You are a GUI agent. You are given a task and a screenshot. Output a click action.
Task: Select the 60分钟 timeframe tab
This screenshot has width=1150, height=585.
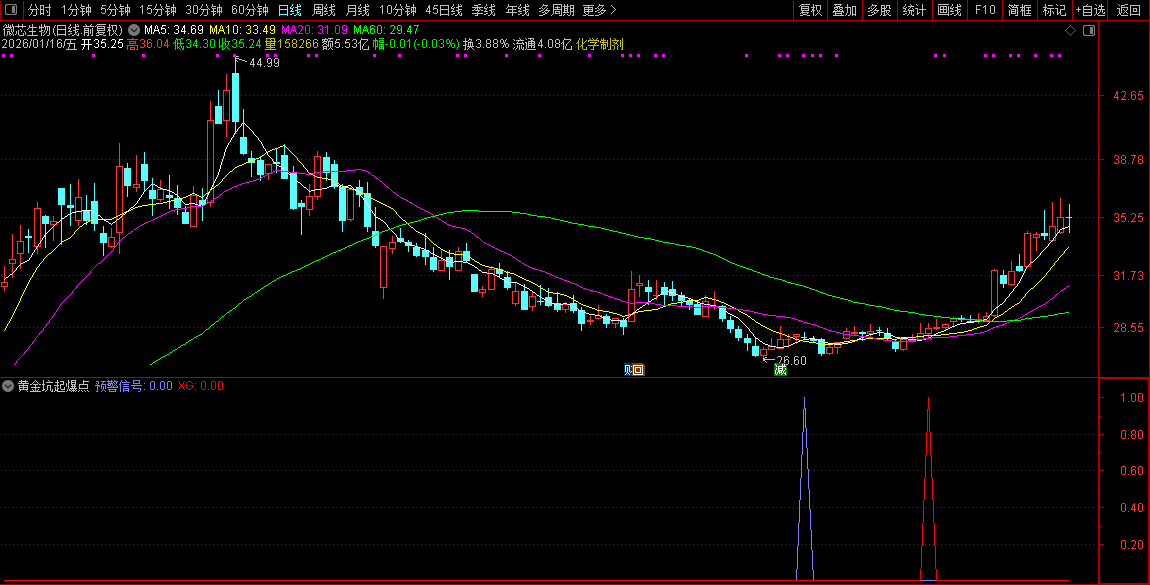coord(249,10)
